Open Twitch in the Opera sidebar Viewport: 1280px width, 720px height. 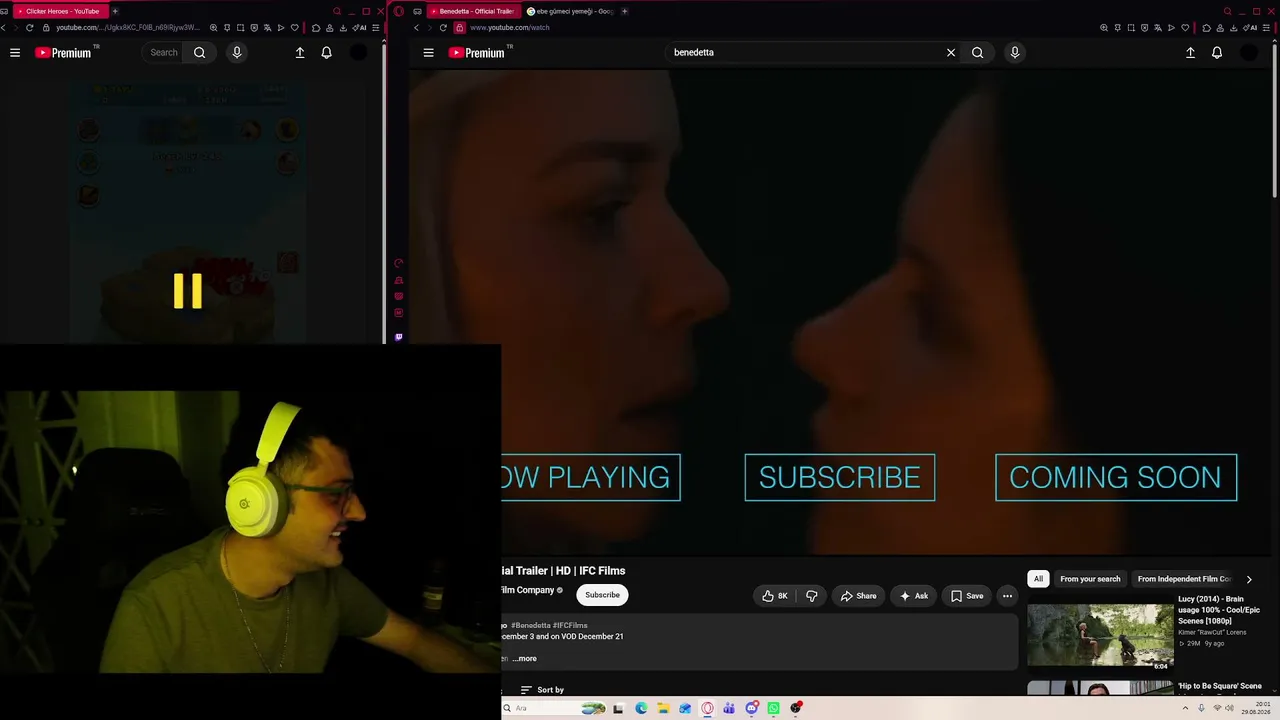[399, 337]
